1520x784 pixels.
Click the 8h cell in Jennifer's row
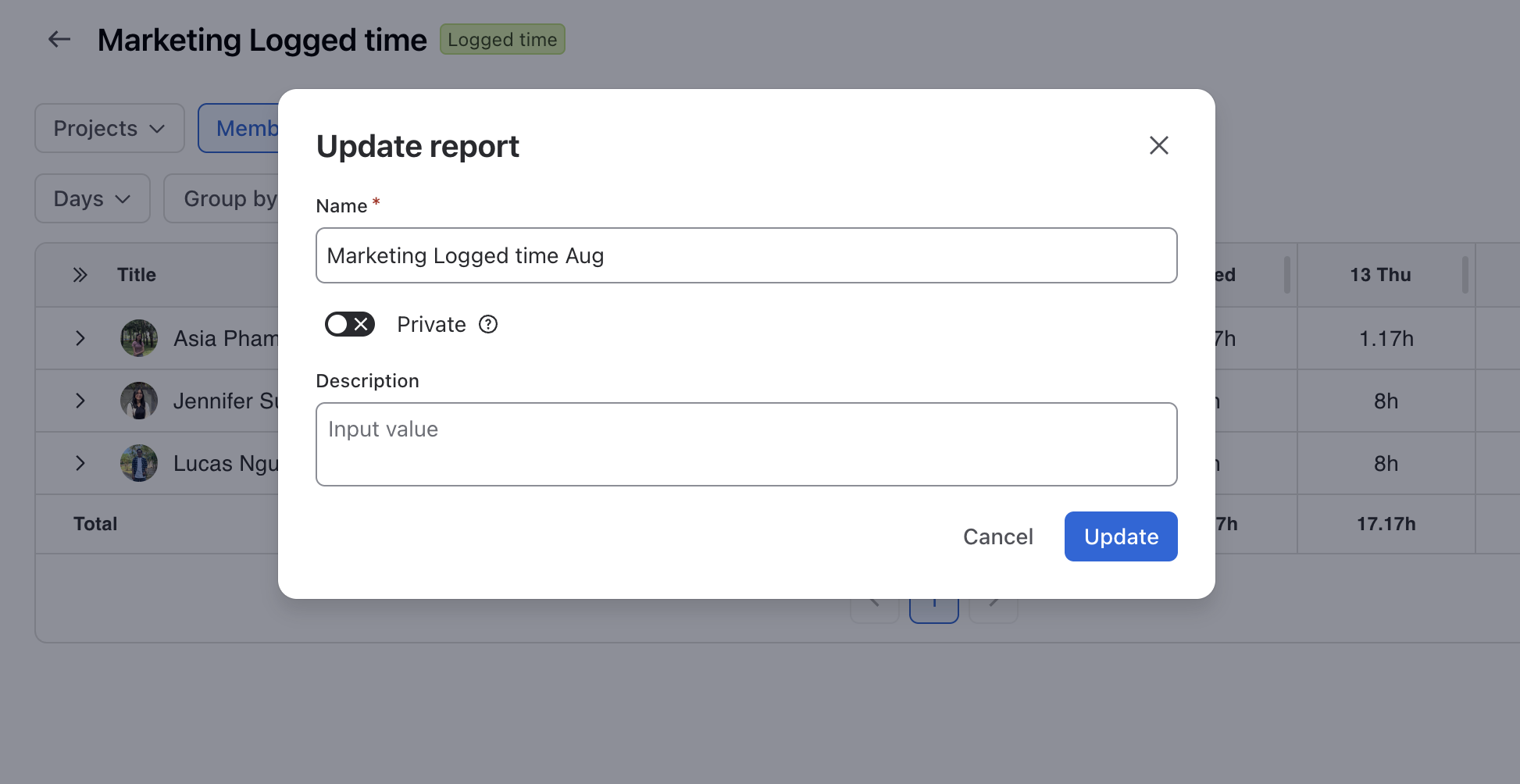(x=1386, y=401)
